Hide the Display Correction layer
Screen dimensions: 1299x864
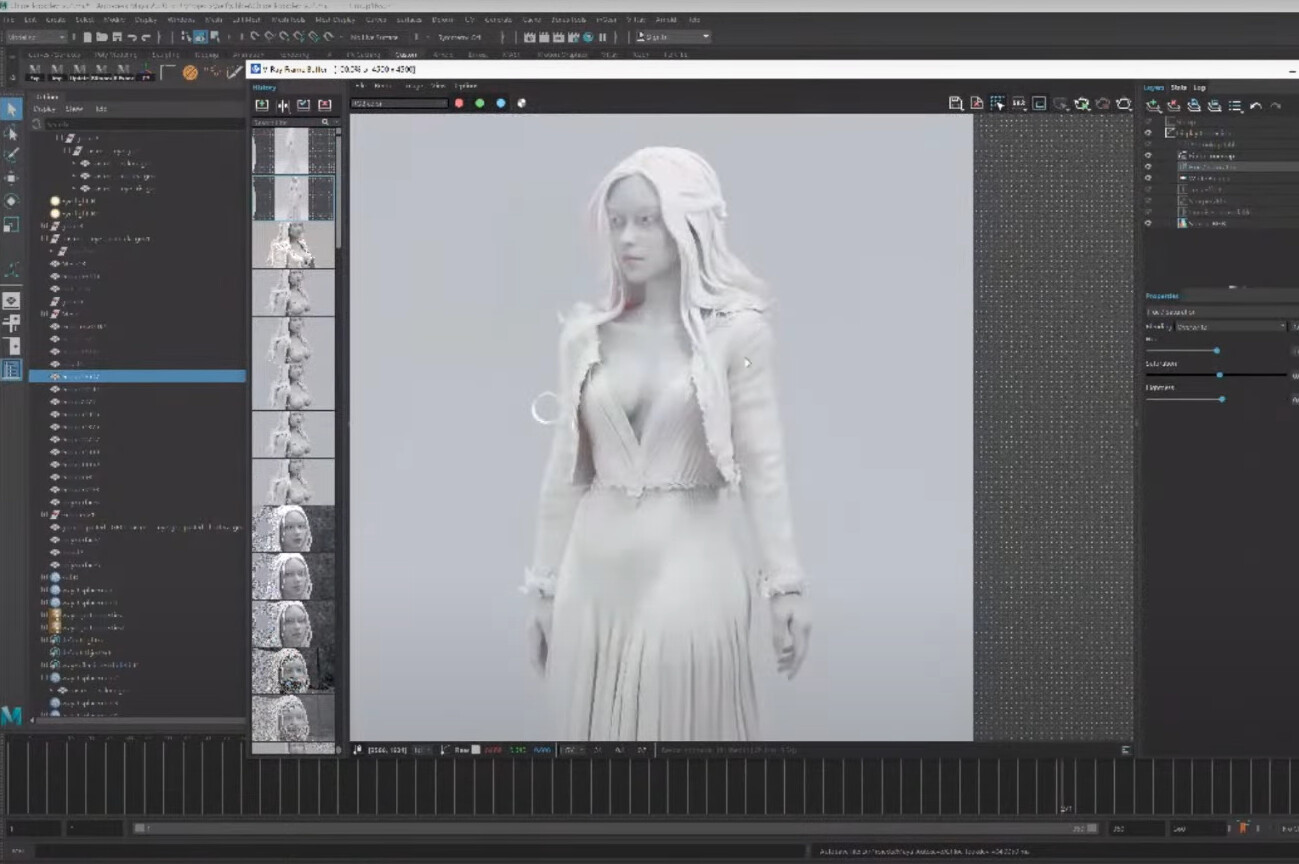(x=1148, y=133)
